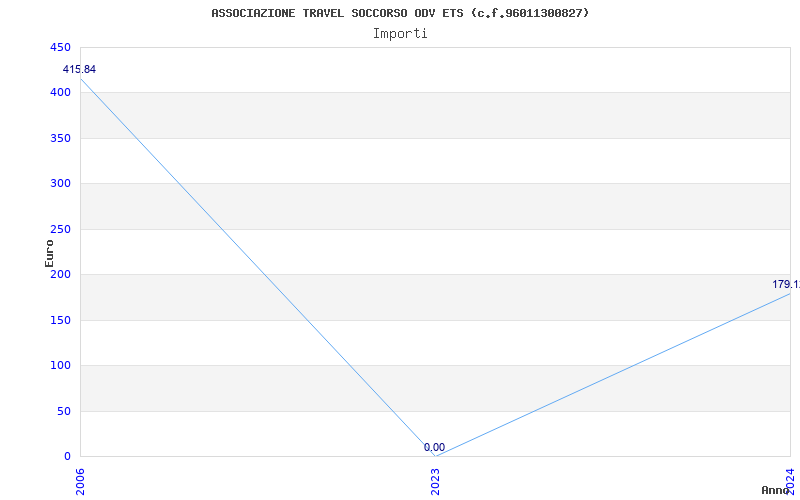
Task: Click the 2023 x-axis label
Action: click(435, 482)
